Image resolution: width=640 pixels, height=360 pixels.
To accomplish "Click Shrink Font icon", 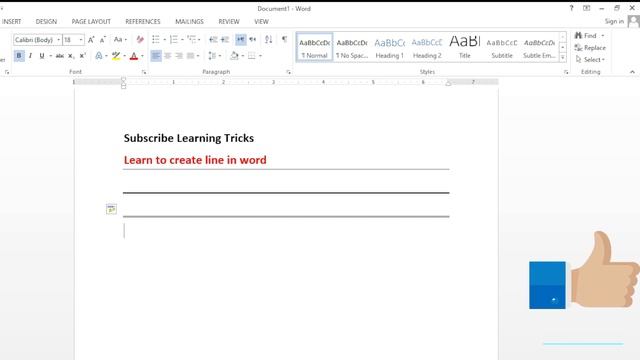I will (x=103, y=39).
